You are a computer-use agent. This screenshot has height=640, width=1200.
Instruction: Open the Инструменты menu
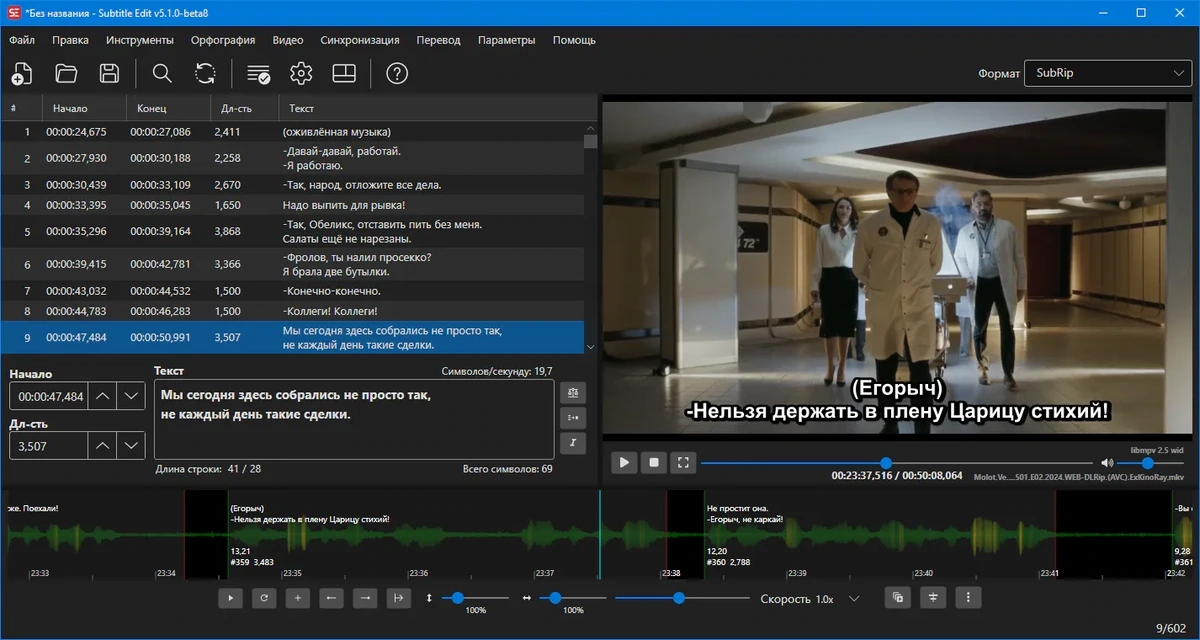pyautogui.click(x=140, y=40)
